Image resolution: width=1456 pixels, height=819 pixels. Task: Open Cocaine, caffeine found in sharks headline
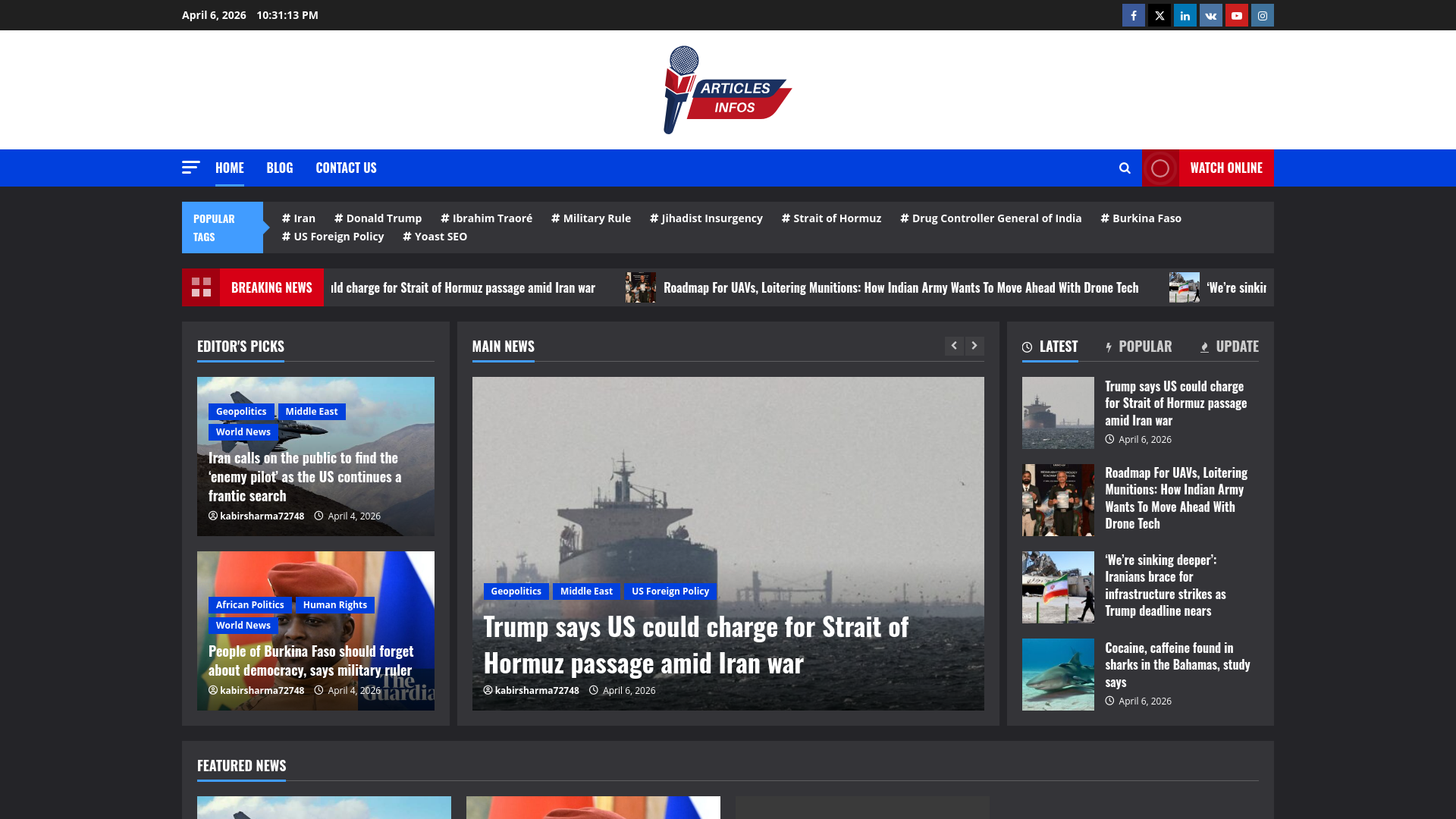tap(1178, 665)
